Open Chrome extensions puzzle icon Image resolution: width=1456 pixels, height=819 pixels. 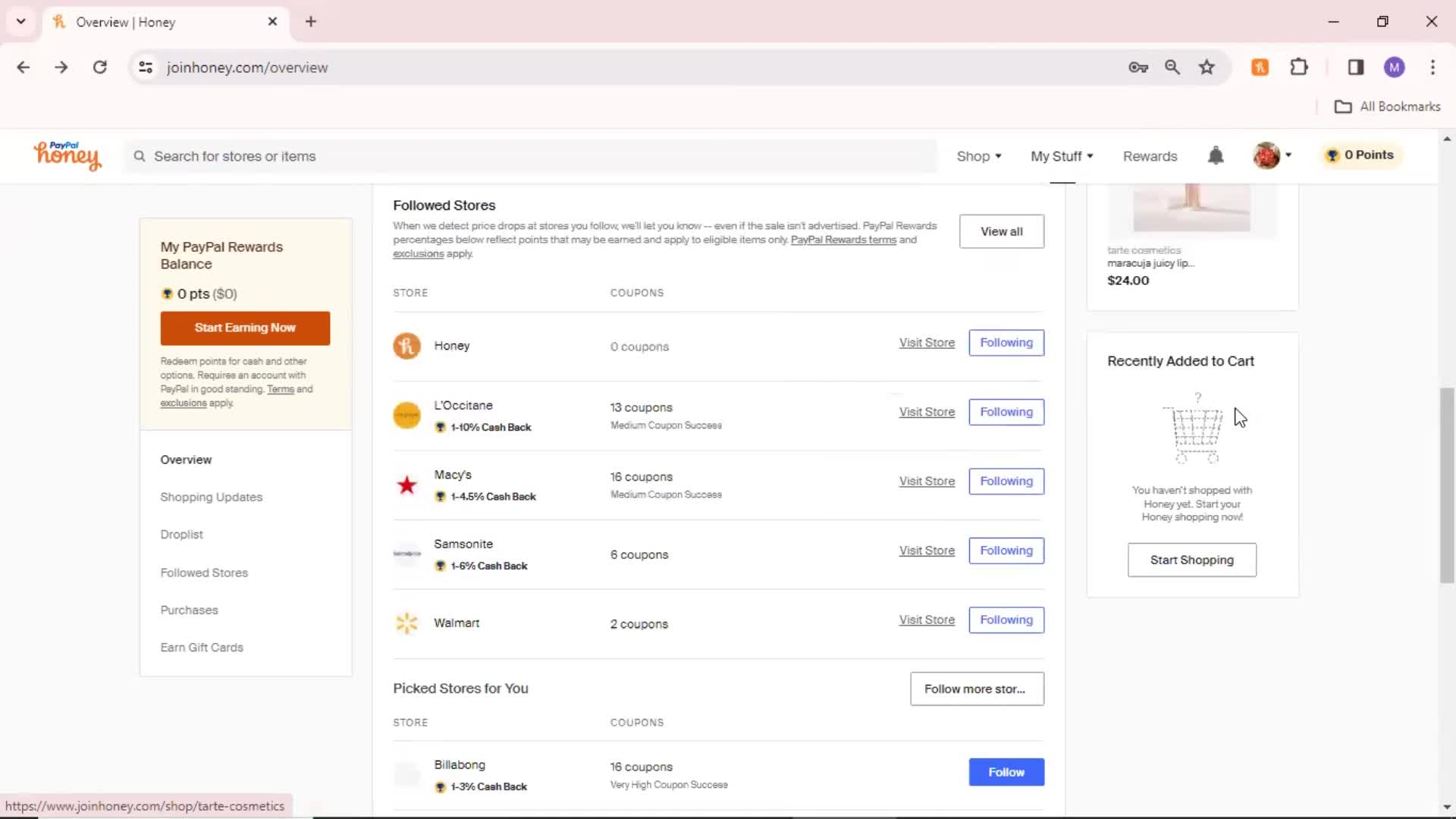click(1299, 67)
